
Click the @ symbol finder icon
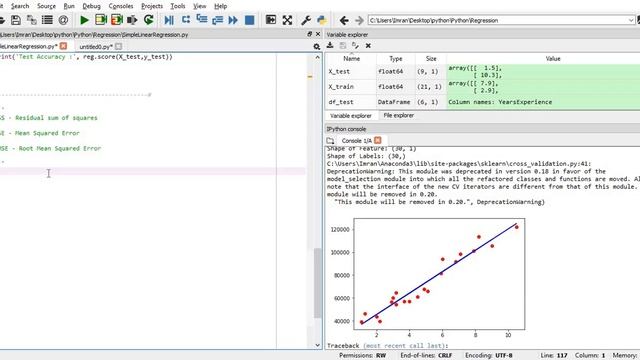(x=63, y=20)
